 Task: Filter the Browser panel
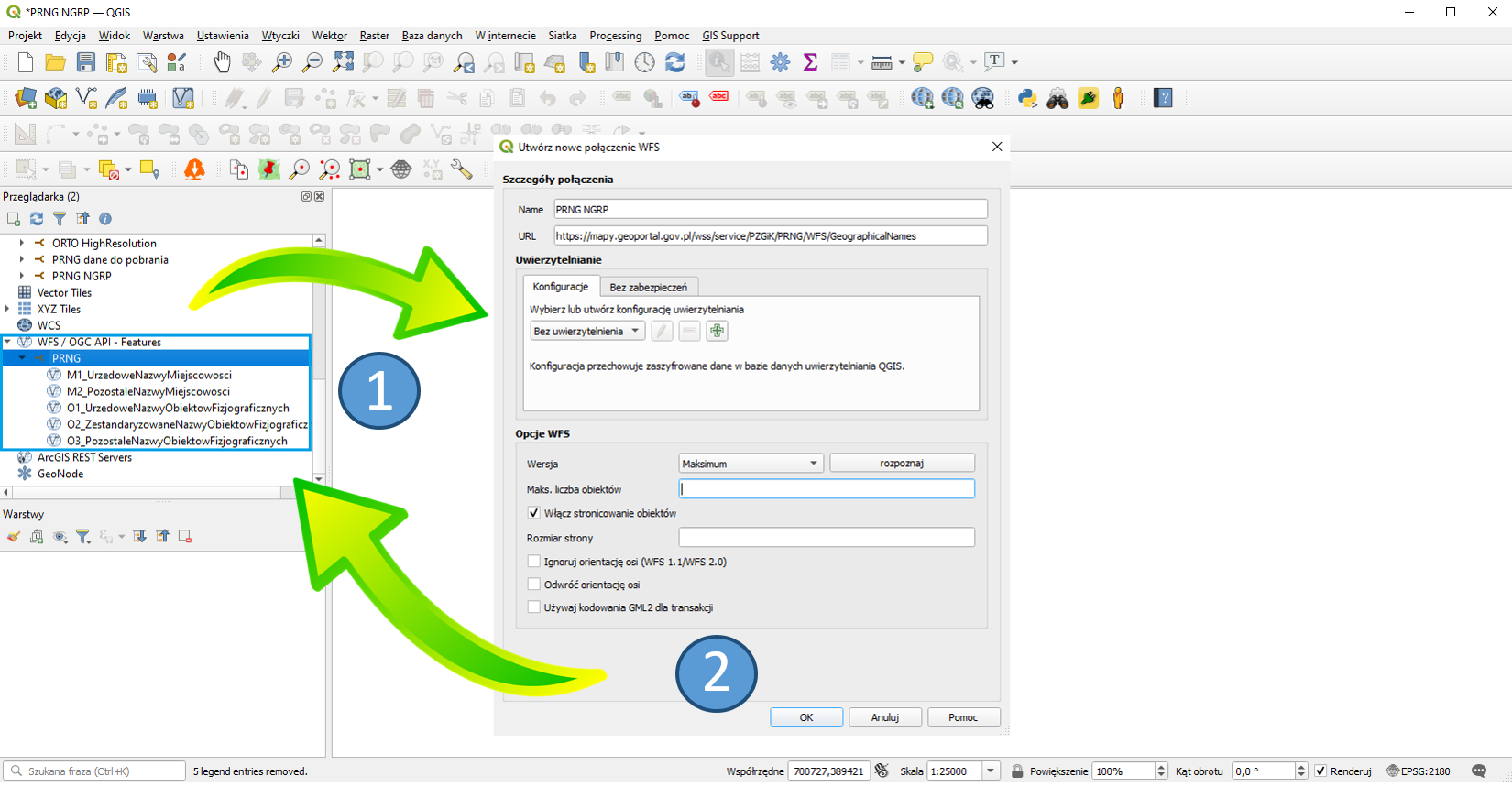(60, 219)
